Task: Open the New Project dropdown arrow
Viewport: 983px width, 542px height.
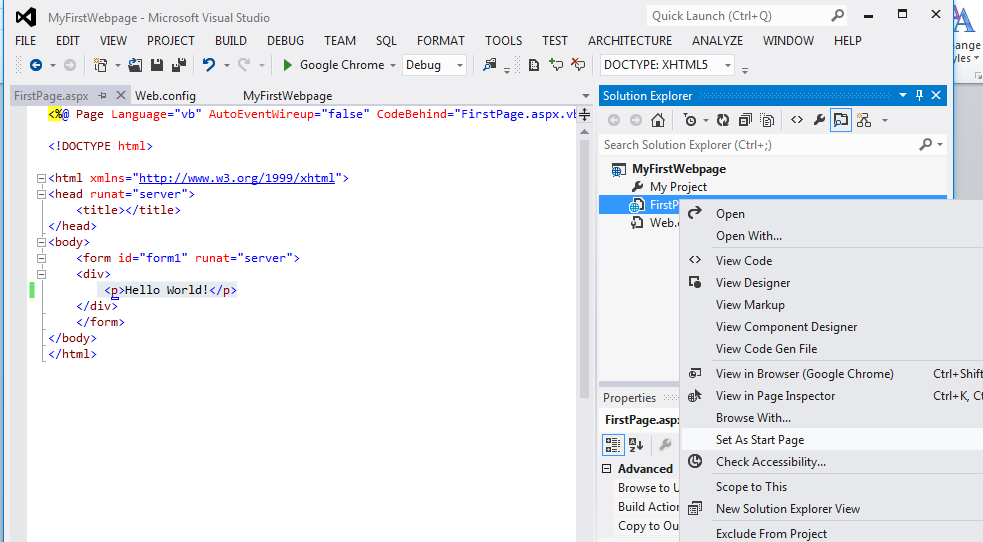Action: 117,65
